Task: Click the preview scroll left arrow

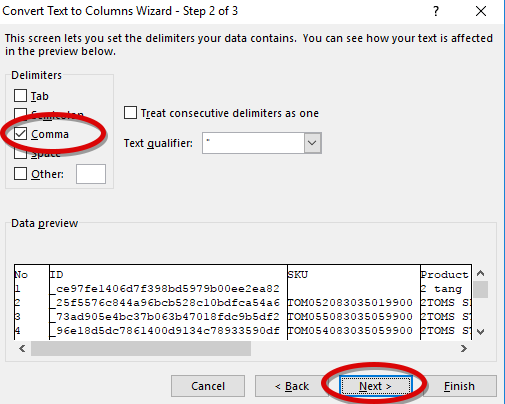Action: pyautogui.click(x=22, y=349)
